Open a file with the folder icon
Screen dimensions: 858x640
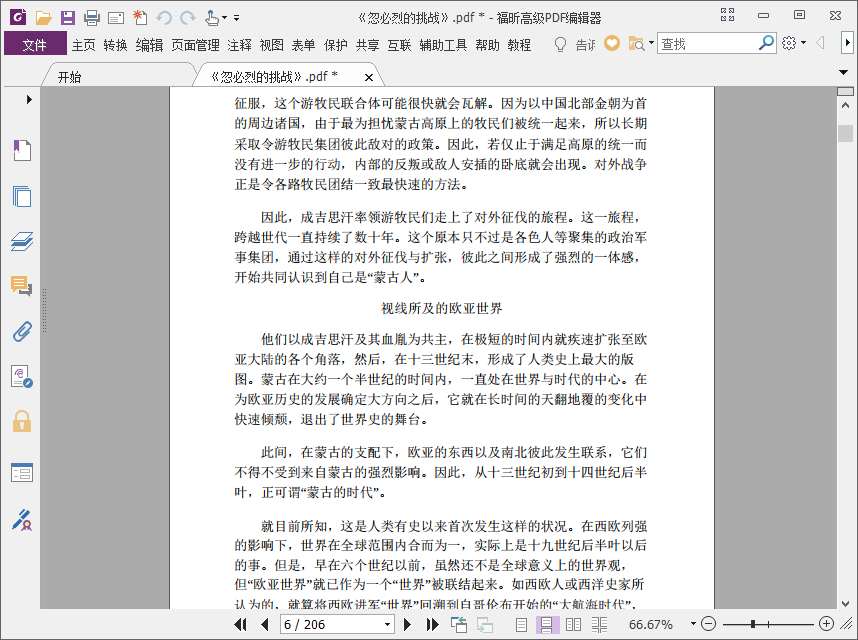pos(43,18)
